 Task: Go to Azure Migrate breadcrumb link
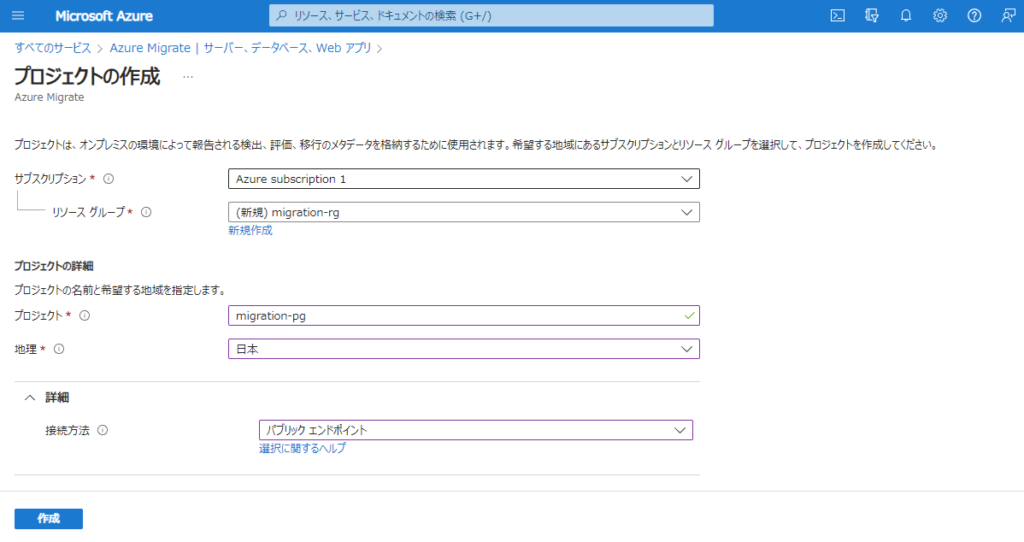coord(240,48)
